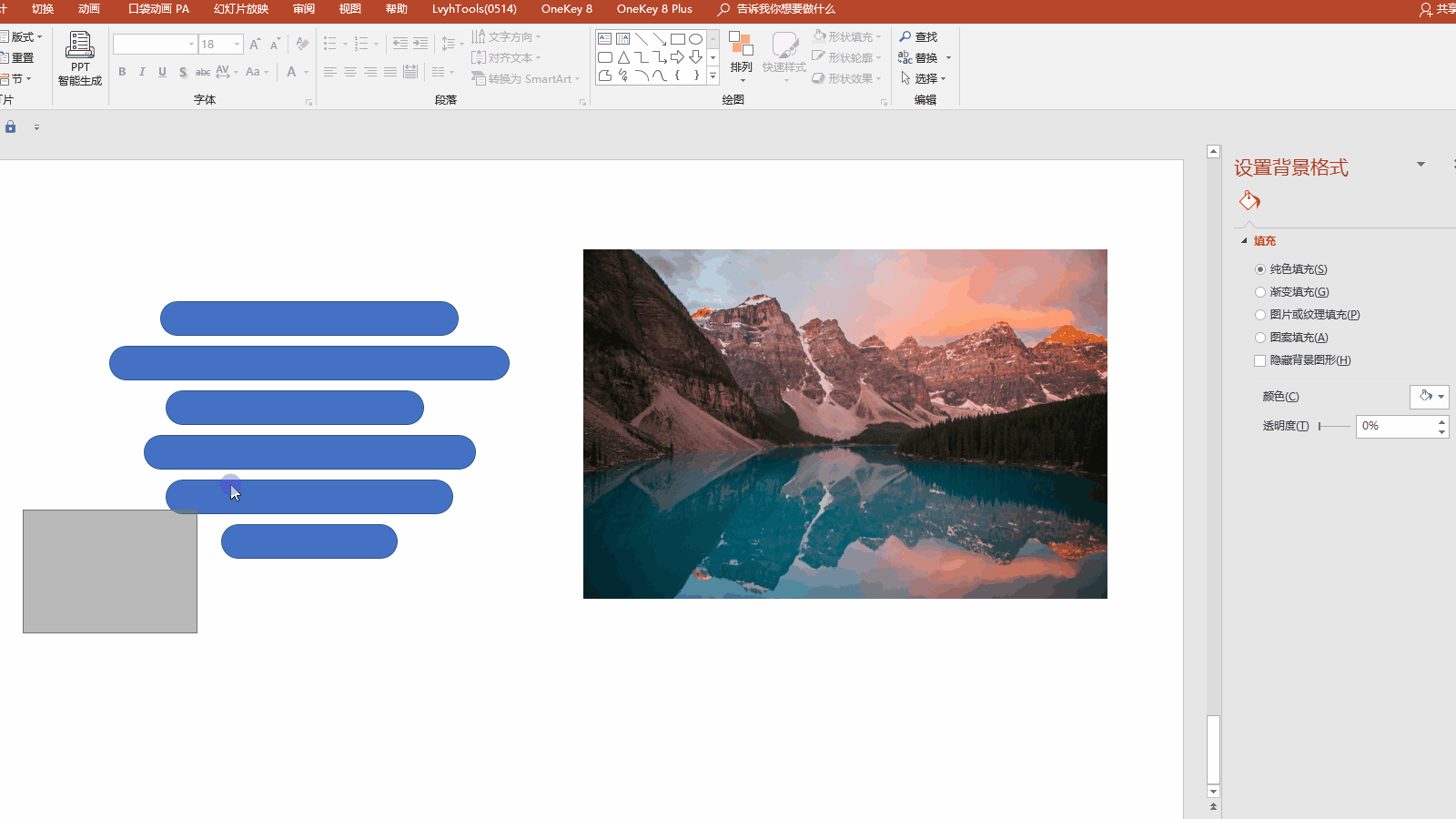Select the straight line shape

(642, 39)
